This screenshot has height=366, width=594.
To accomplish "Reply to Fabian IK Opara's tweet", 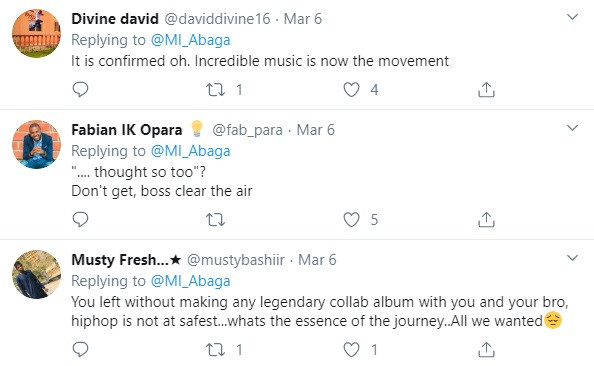I will [80, 219].
